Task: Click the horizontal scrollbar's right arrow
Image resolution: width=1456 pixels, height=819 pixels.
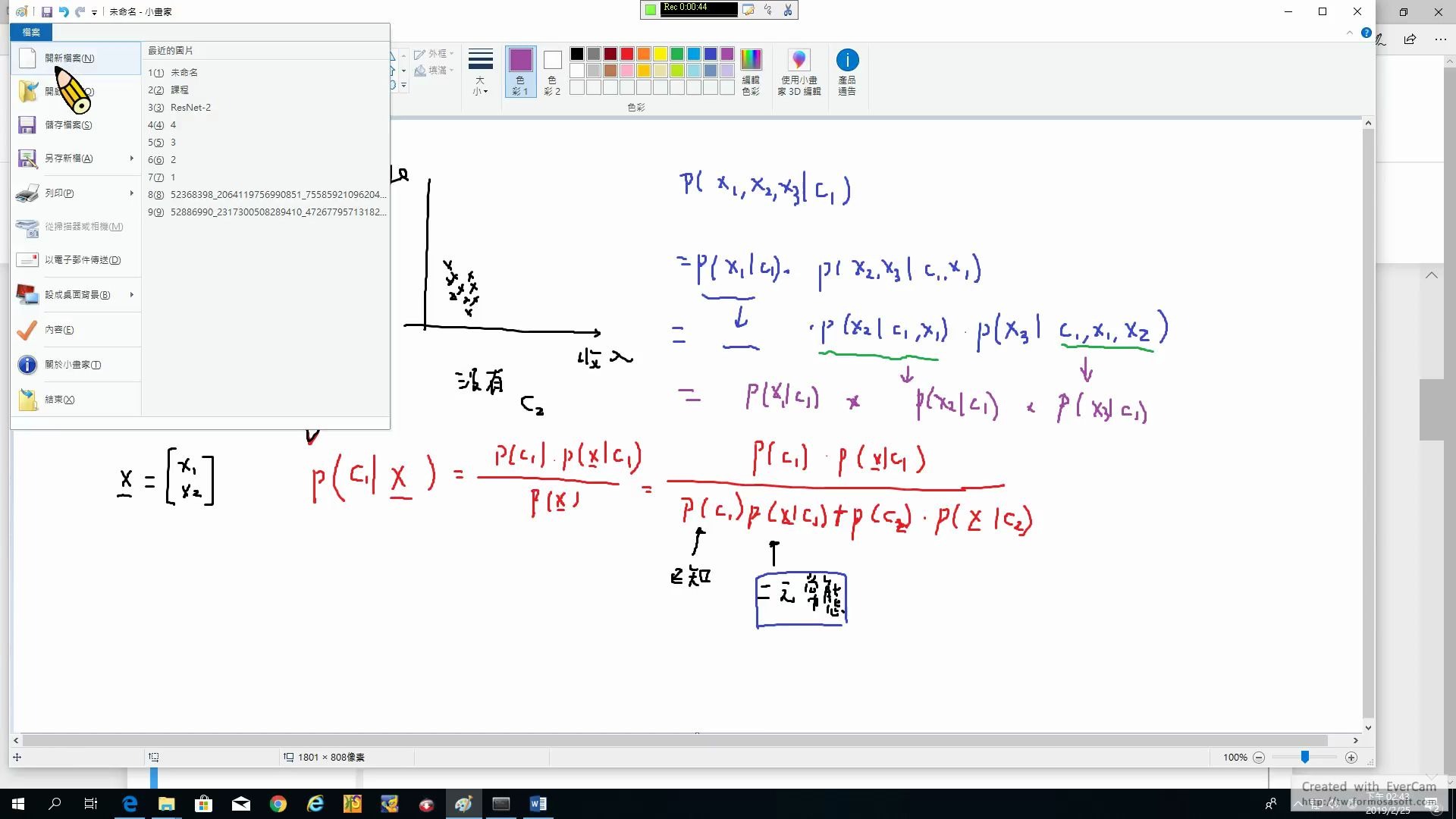Action: 1357,740
